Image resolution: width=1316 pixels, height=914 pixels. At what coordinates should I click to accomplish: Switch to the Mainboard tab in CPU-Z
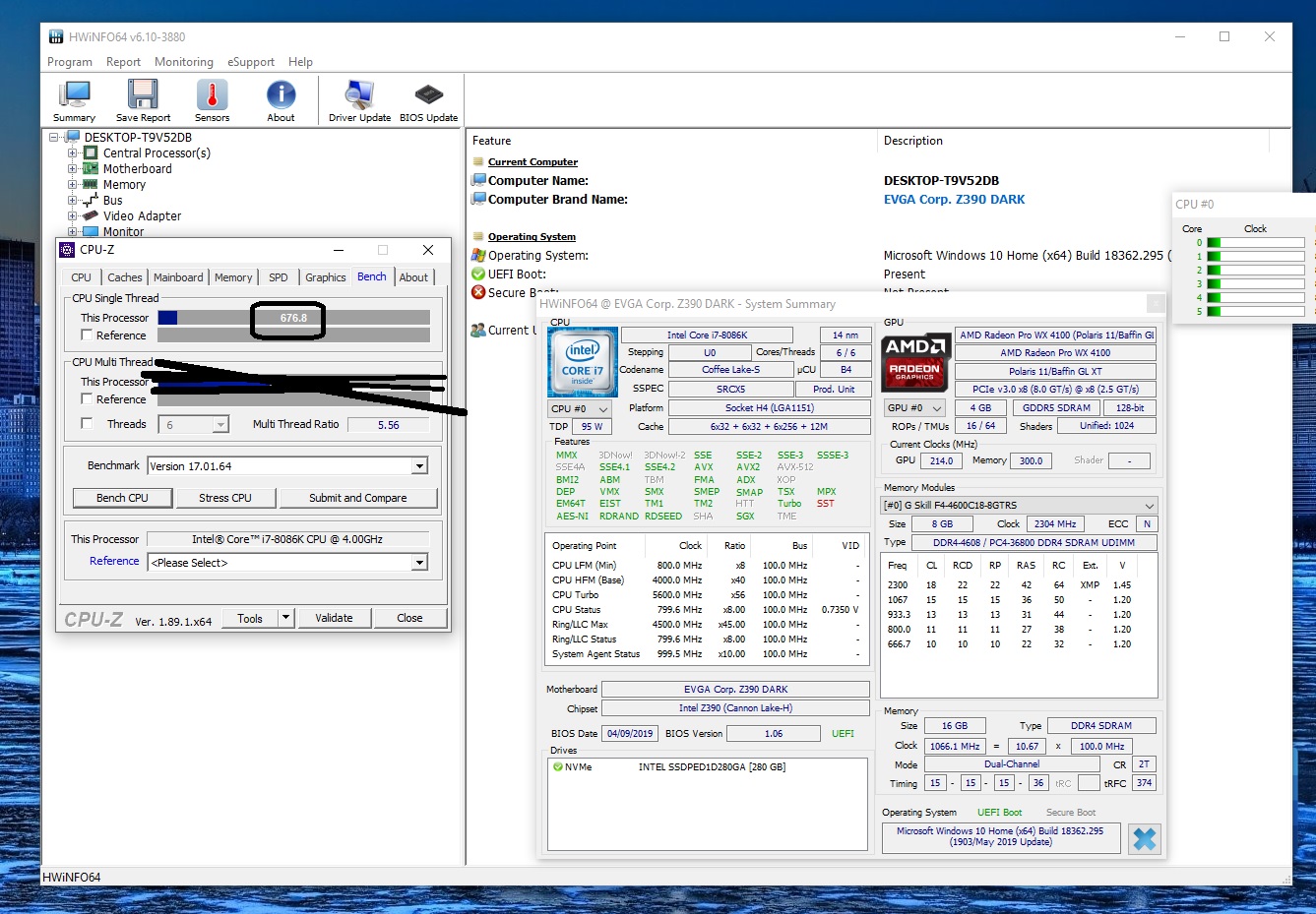(x=178, y=277)
